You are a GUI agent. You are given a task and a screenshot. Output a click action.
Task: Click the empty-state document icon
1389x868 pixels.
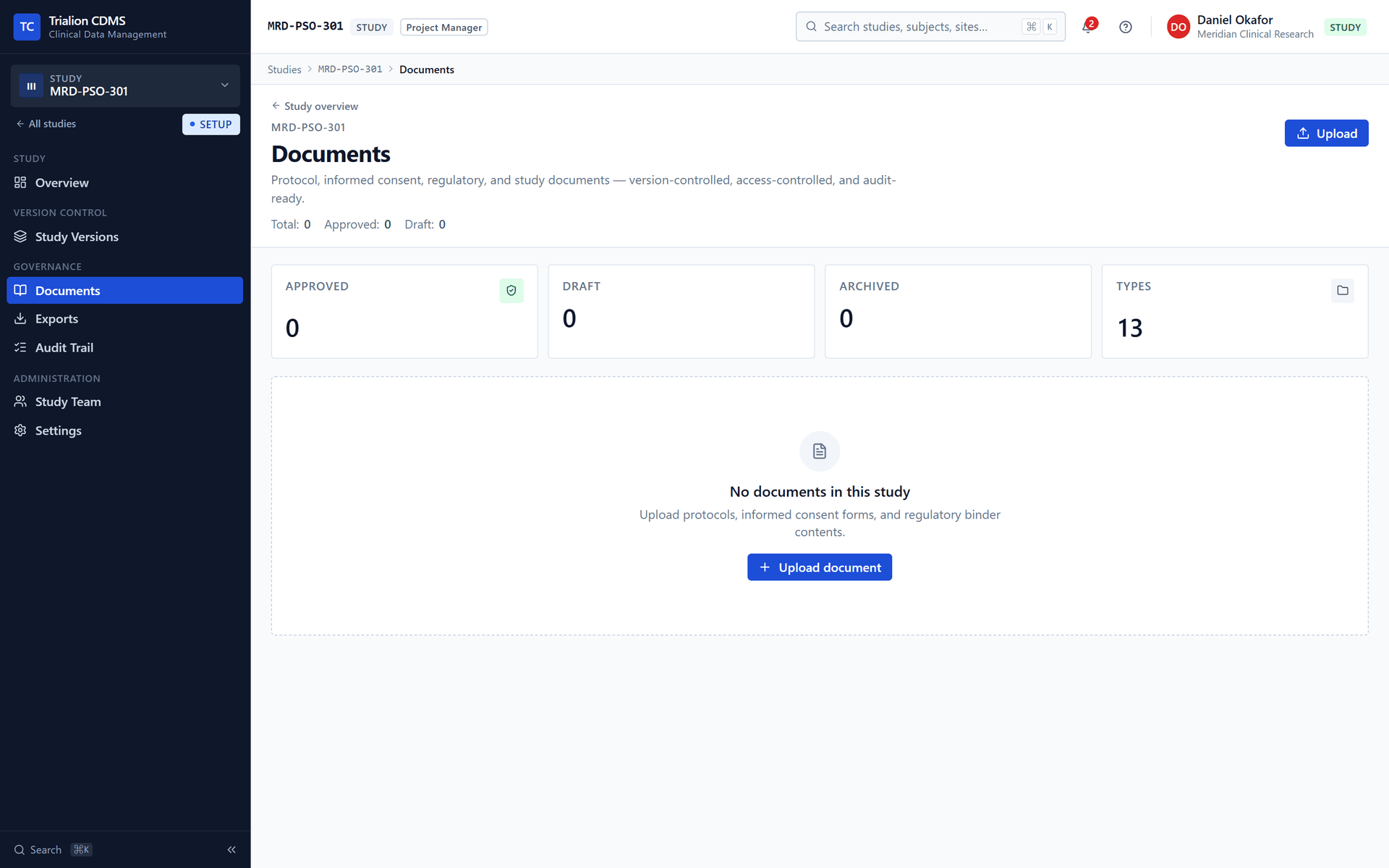click(819, 451)
